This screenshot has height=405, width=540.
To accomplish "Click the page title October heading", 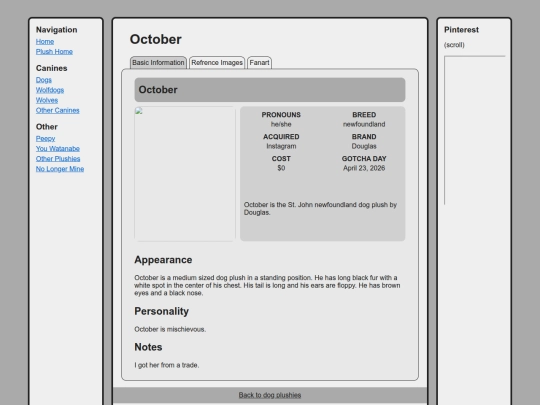I will [x=156, y=39].
